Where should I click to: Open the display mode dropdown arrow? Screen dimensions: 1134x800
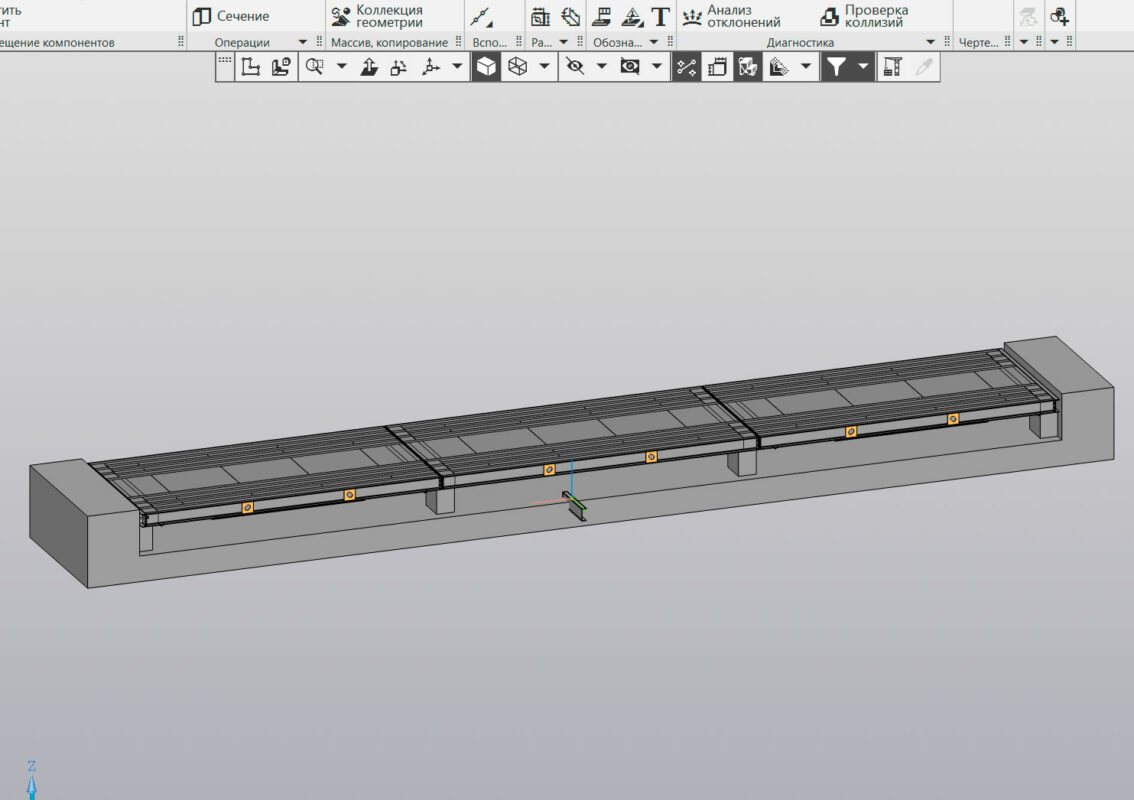coord(544,67)
